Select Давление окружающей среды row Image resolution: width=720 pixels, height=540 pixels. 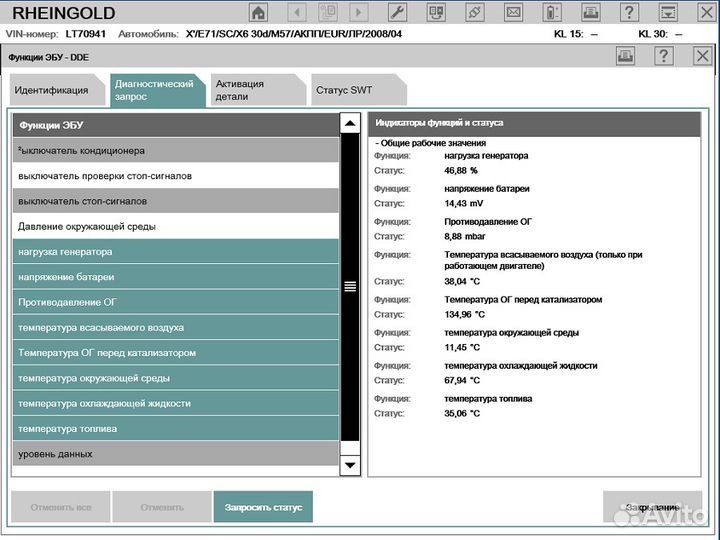point(176,226)
